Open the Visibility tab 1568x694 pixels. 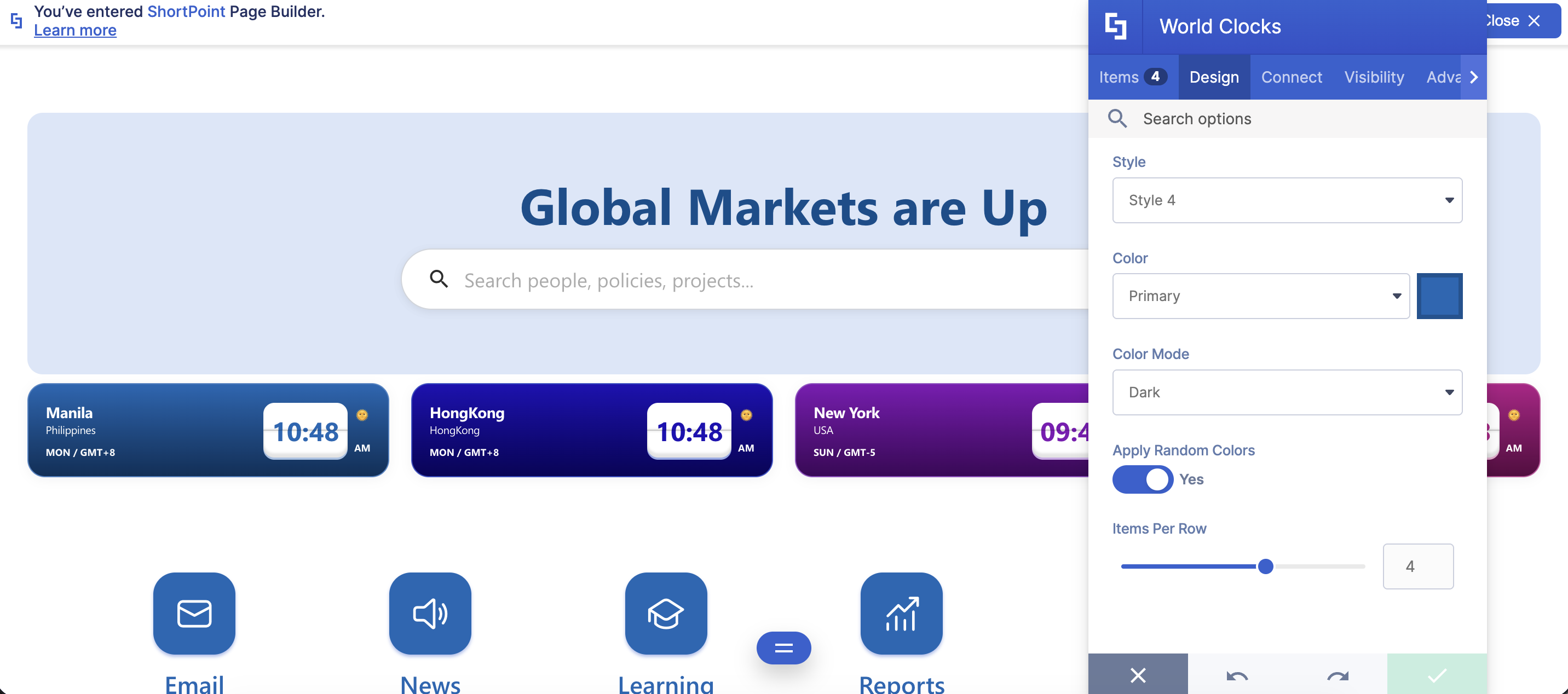[1374, 77]
